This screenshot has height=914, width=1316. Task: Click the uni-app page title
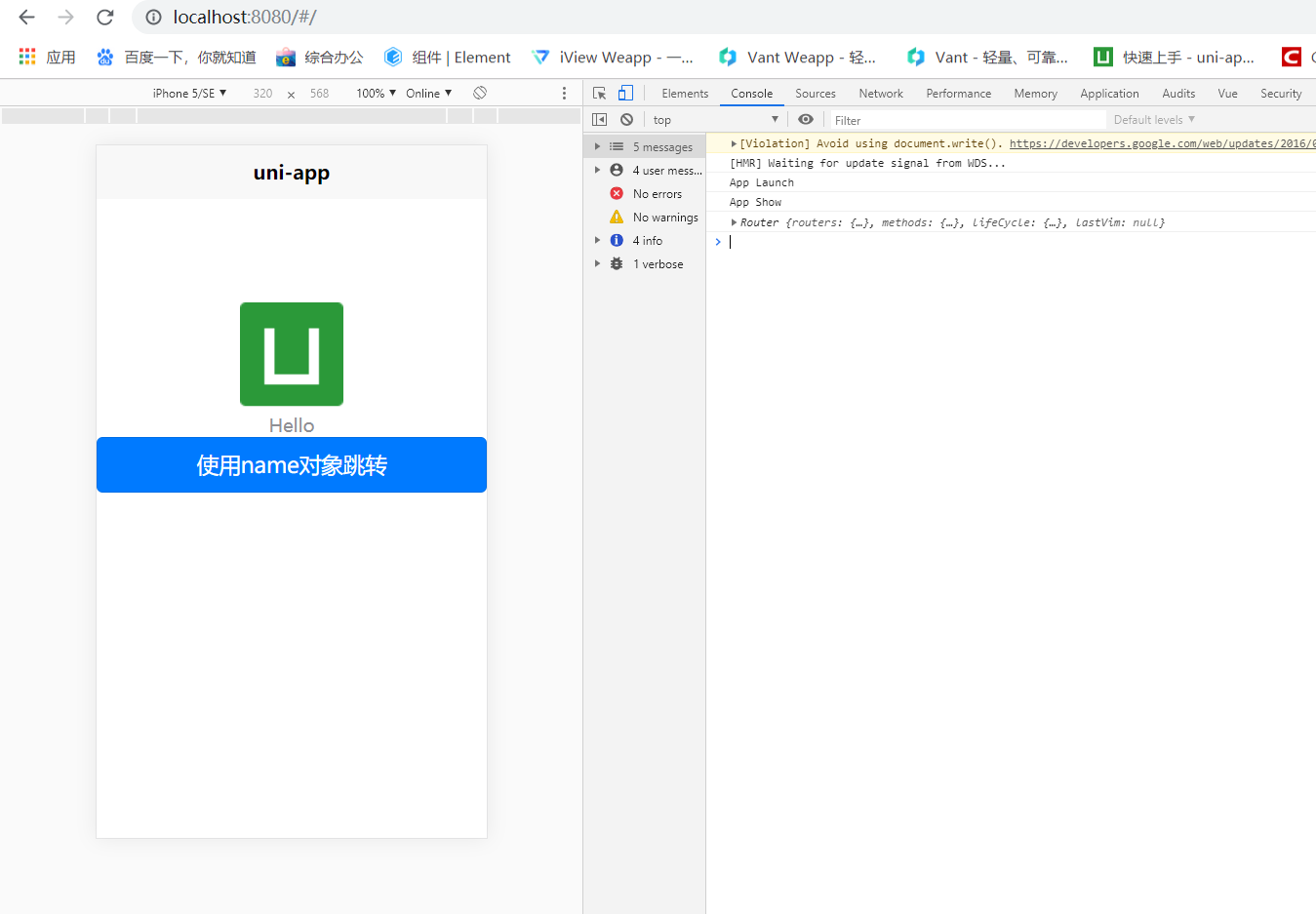(x=292, y=173)
